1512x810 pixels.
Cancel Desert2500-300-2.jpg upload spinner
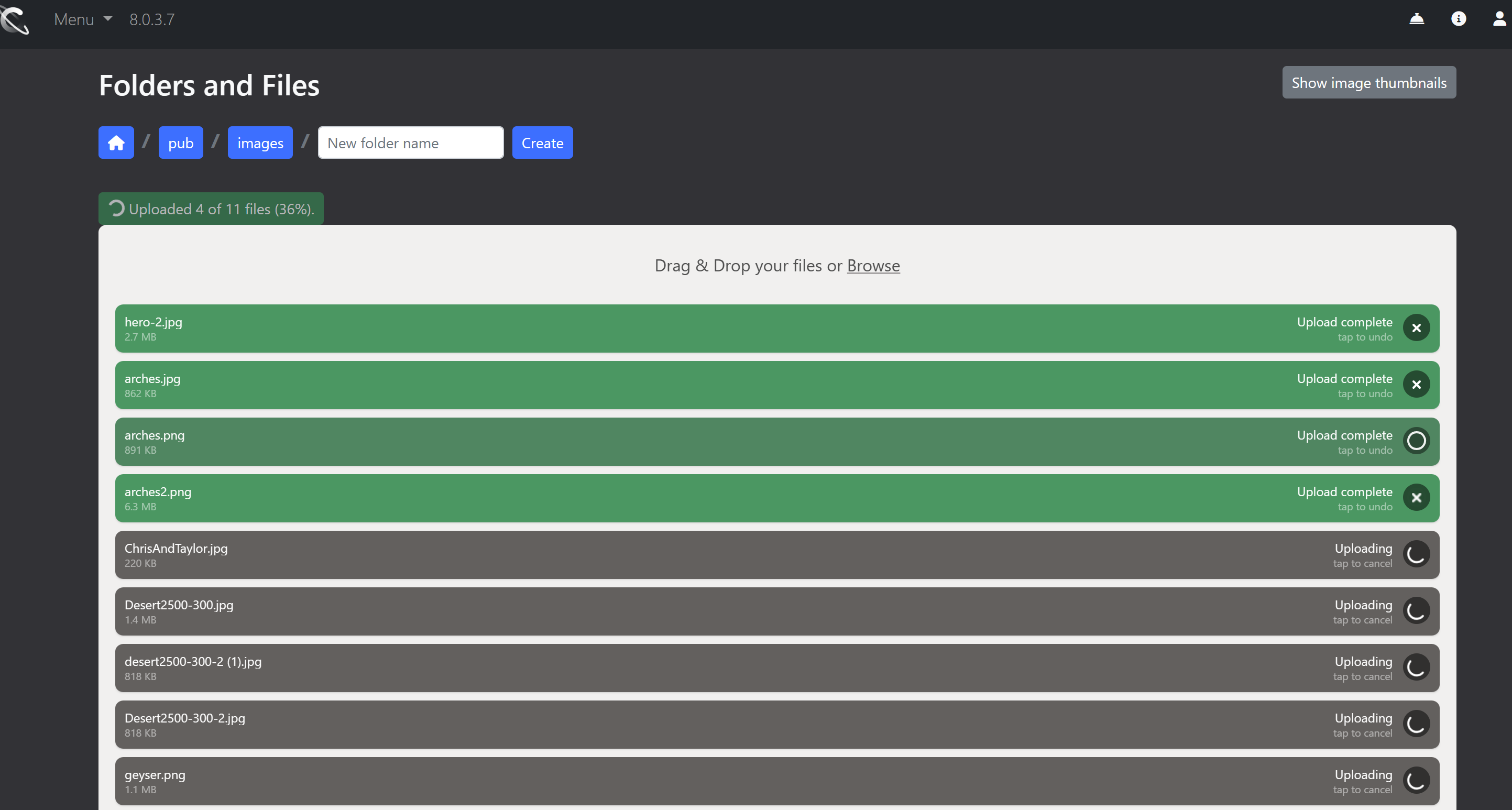click(1416, 724)
